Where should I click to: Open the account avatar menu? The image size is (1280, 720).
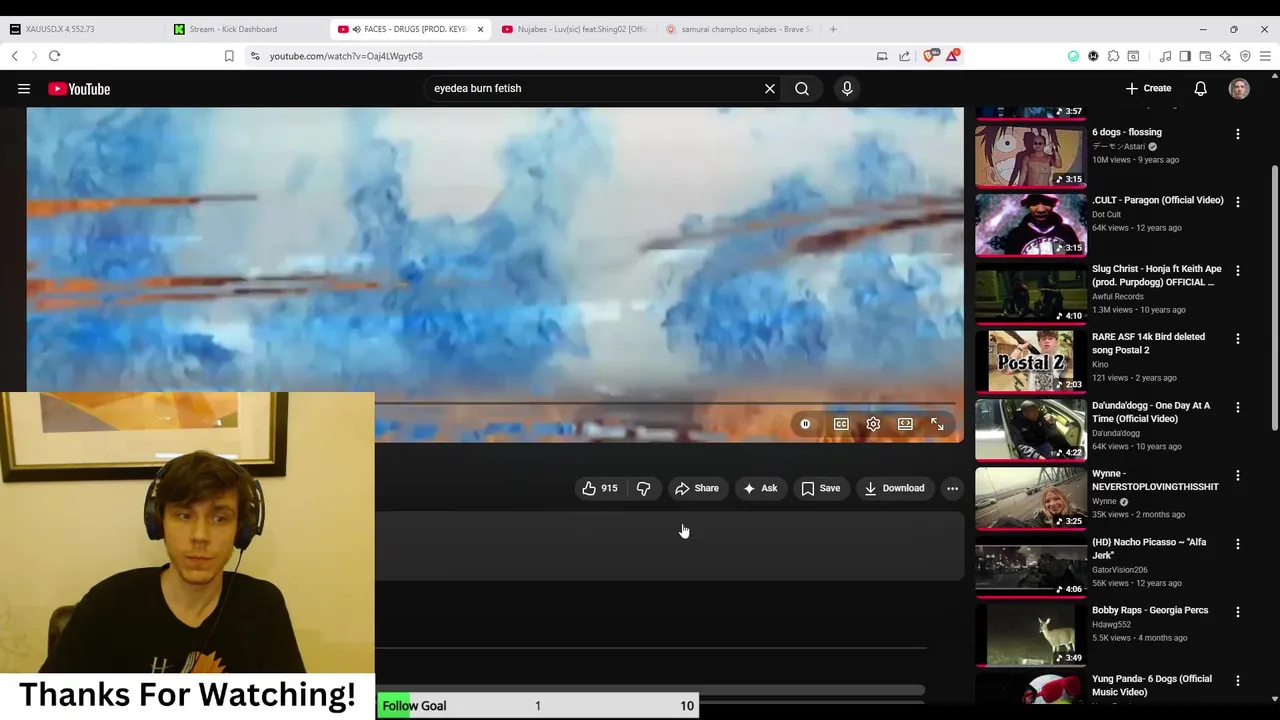1239,89
